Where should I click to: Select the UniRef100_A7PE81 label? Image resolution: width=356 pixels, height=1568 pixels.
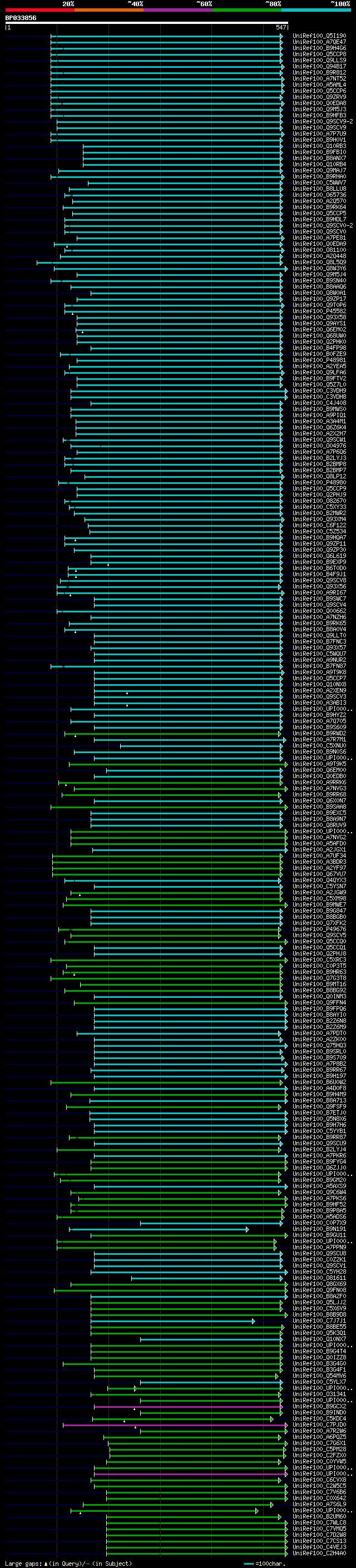pos(319,238)
